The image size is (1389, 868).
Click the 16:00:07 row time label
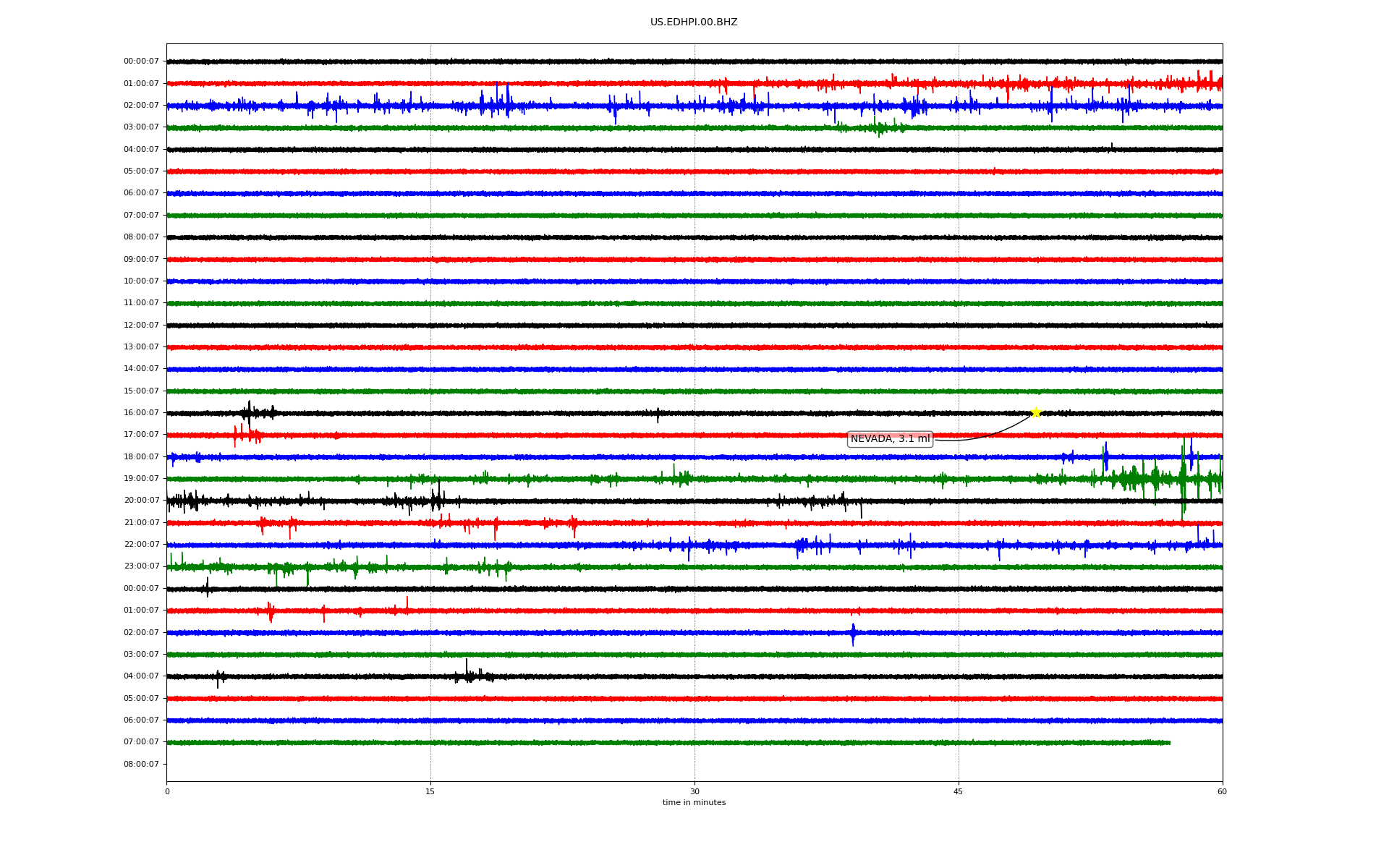(x=141, y=413)
